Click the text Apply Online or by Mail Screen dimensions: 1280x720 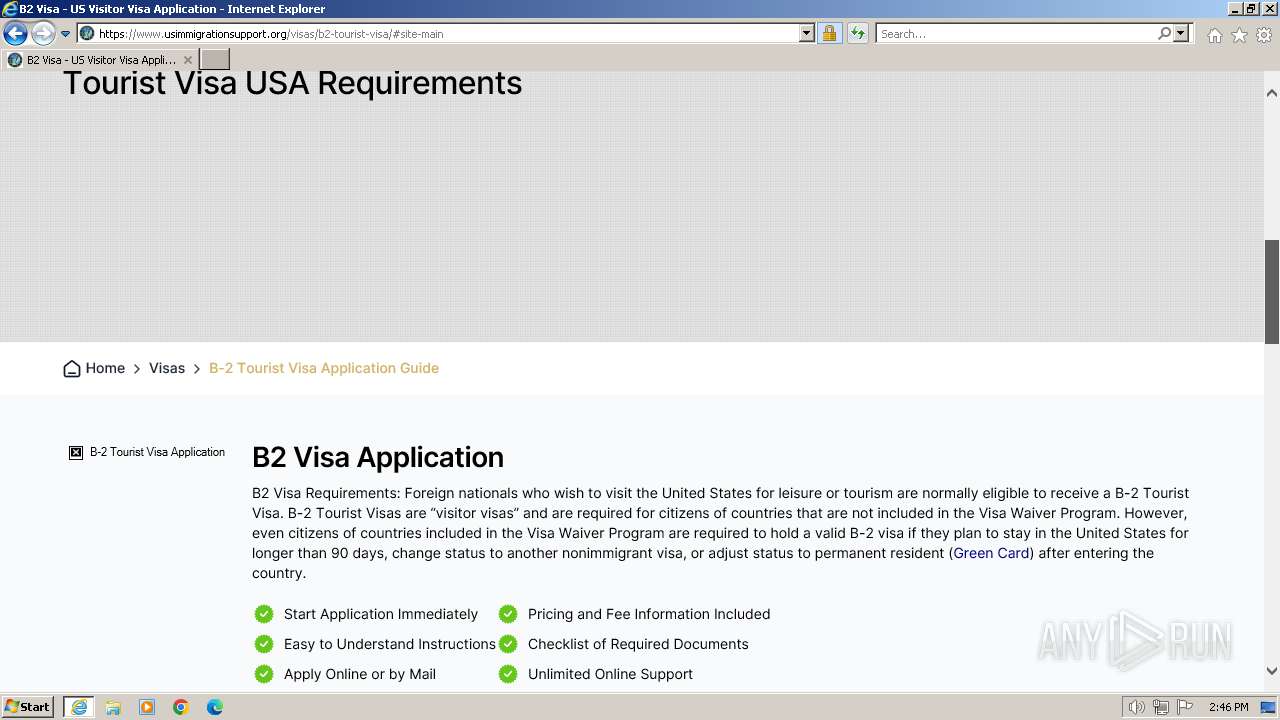(x=360, y=674)
